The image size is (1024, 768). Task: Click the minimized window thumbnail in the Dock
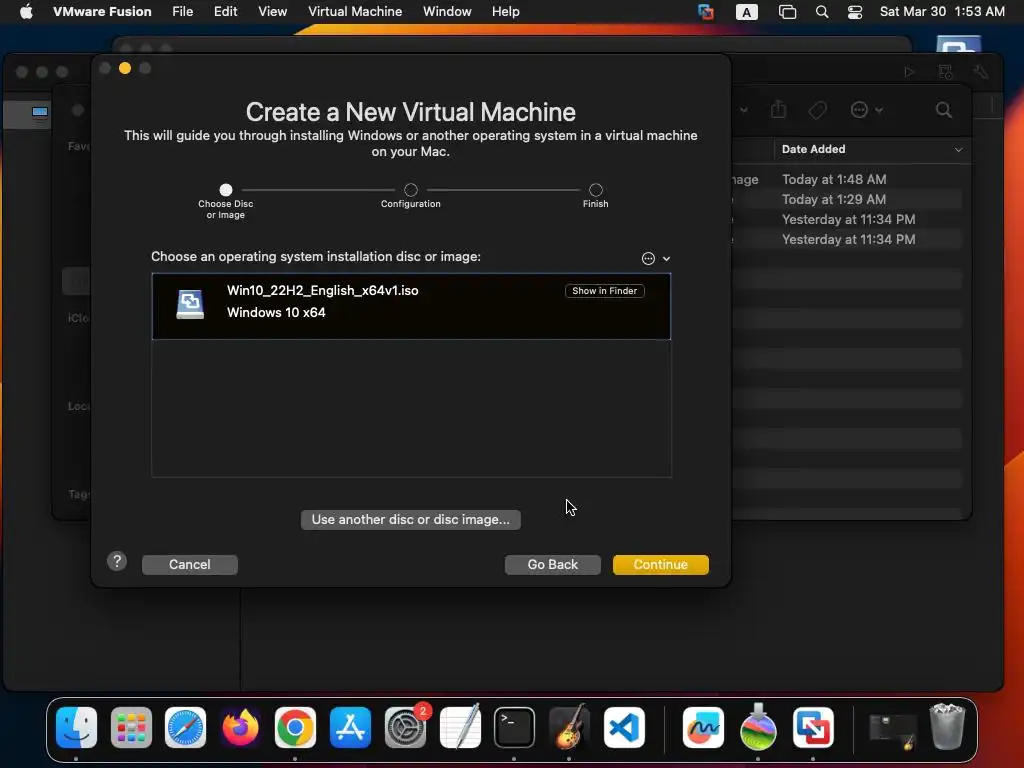pos(893,731)
